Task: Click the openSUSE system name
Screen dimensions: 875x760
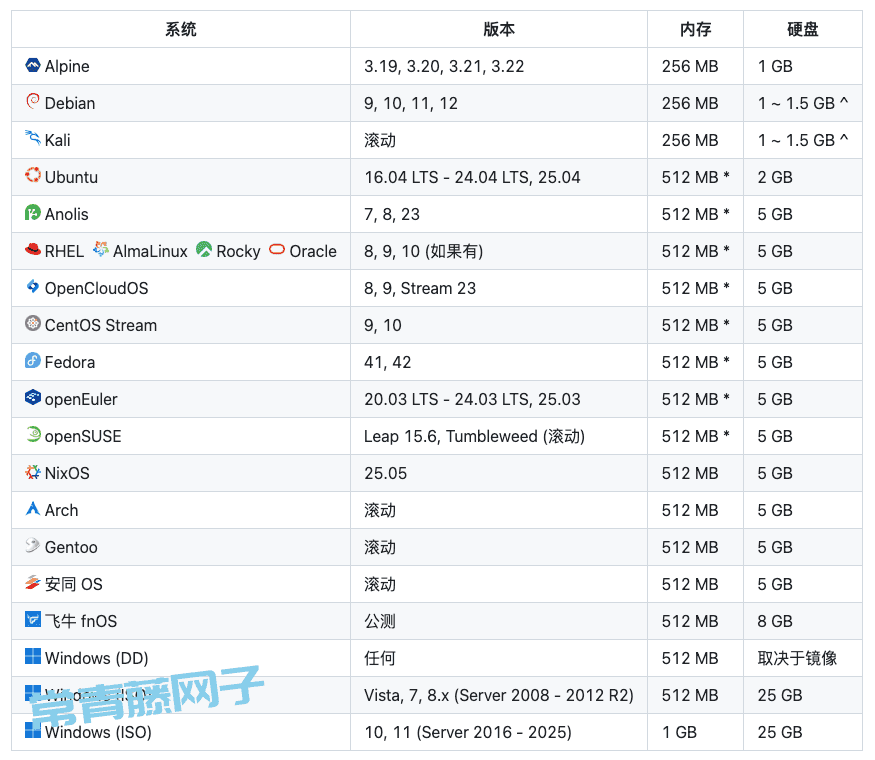Action: click(83, 436)
